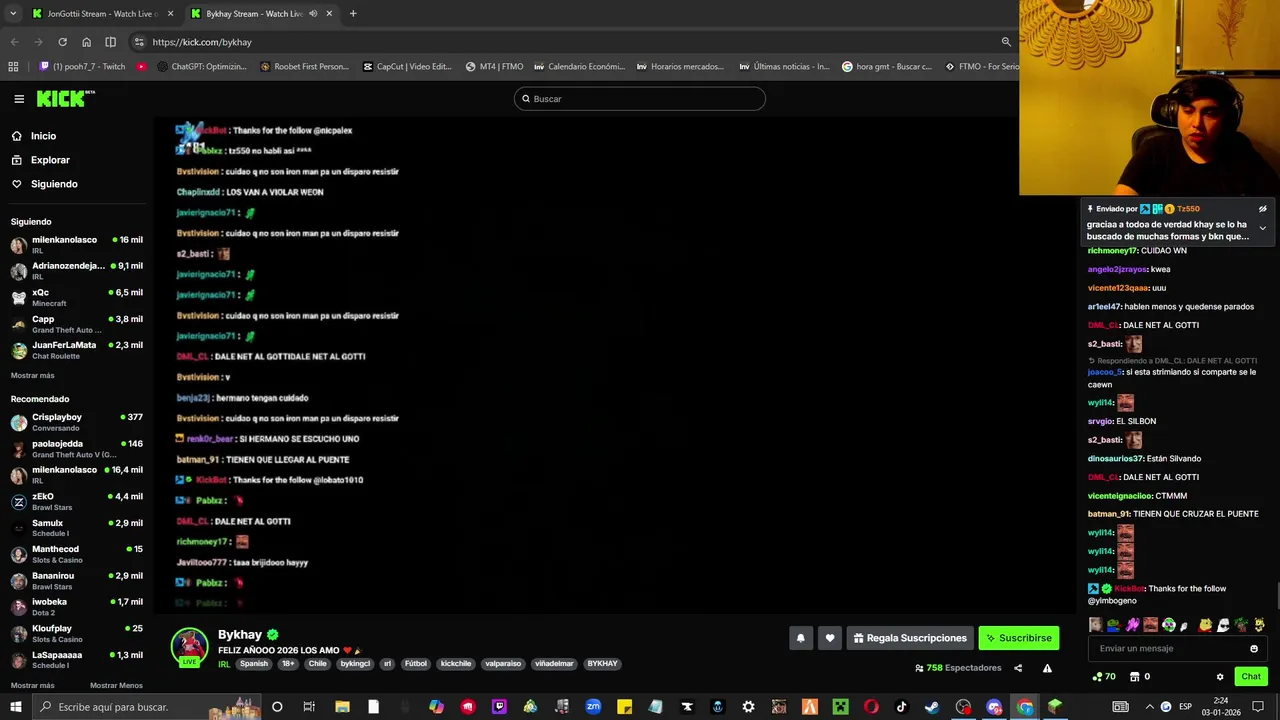Open xQc Minecraft channel in sidebar

pos(76,297)
